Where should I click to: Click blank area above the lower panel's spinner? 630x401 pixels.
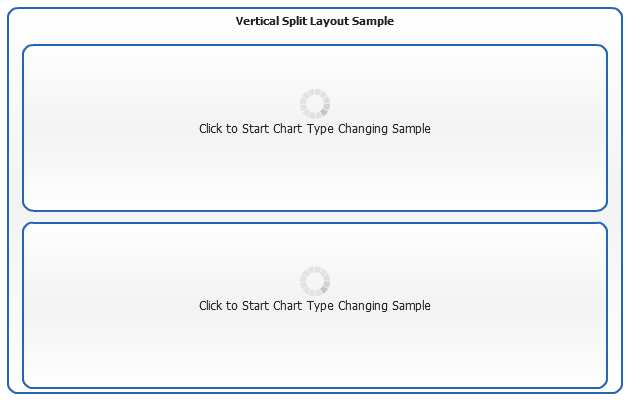point(314,243)
